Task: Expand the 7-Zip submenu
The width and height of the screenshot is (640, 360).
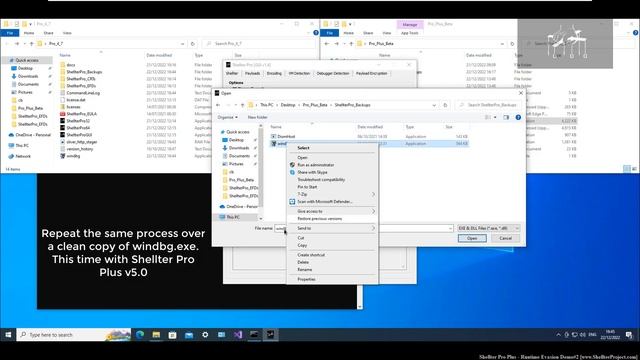Action: [x=332, y=194]
